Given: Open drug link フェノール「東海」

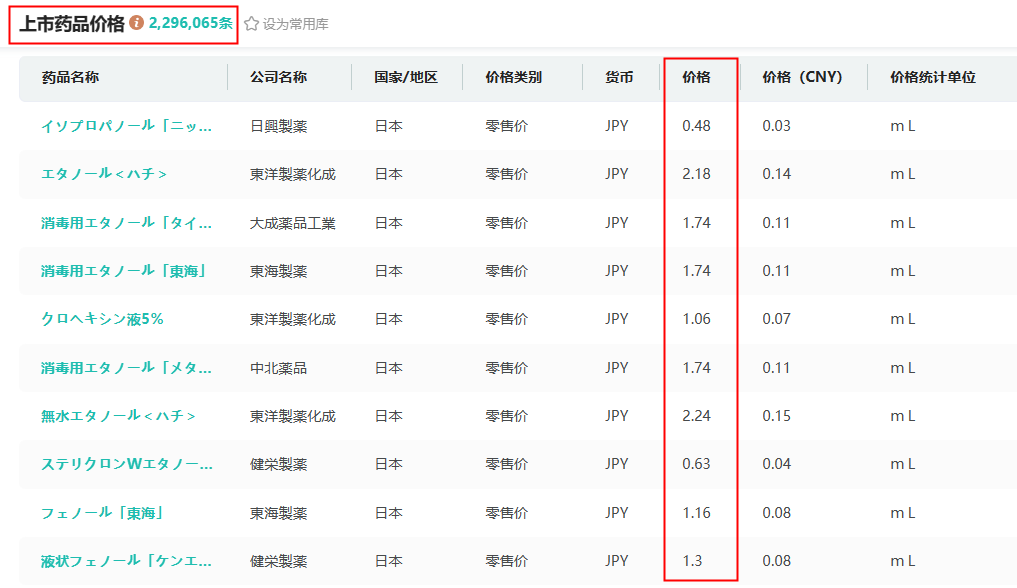Looking at the screenshot, I should click(x=102, y=513).
